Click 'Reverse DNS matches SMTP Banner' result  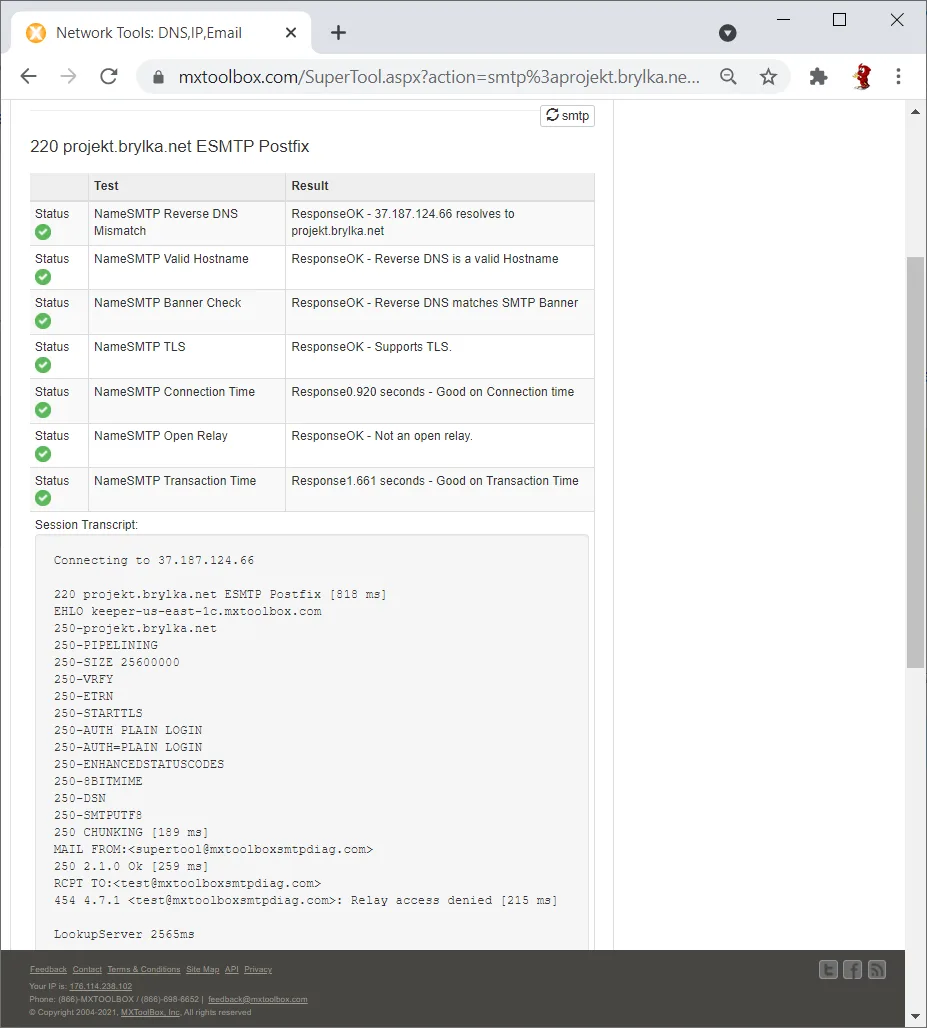pos(476,303)
